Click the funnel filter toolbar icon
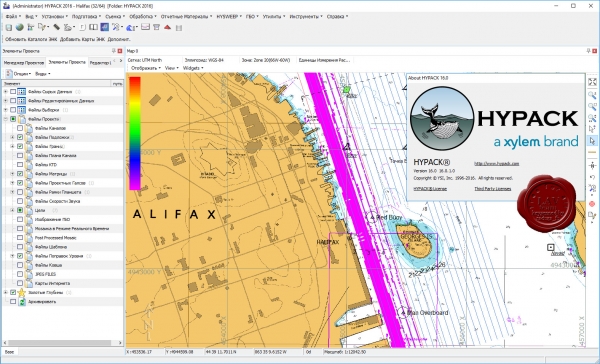The image size is (600, 364). tap(156, 27)
